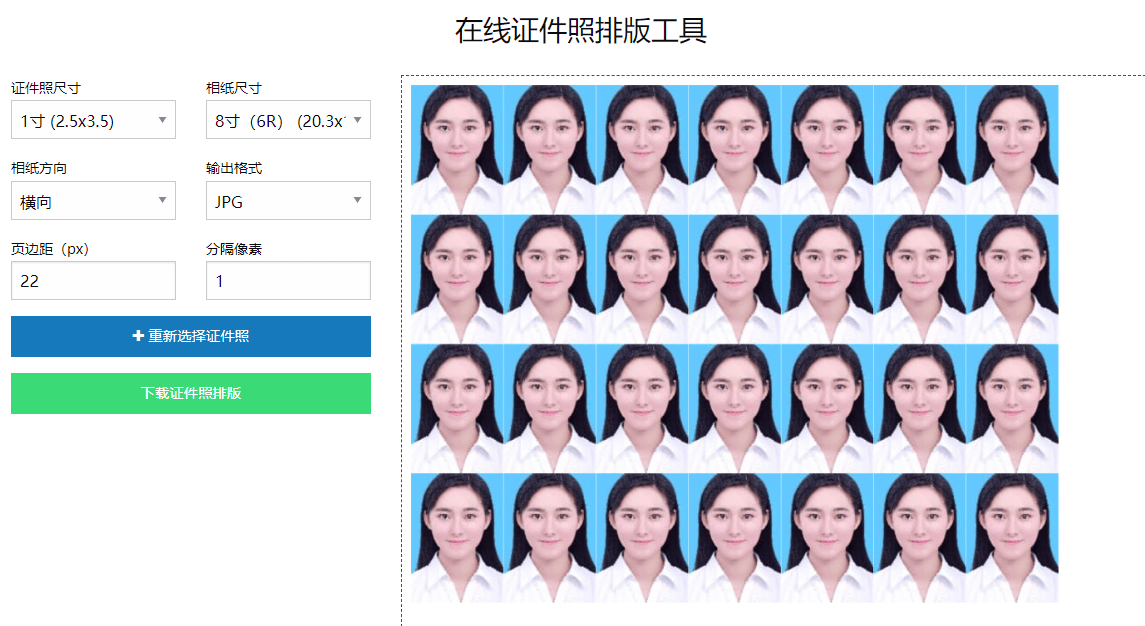Image resolution: width=1145 pixels, height=626 pixels.
Task: Click a photo in the second preview row
Action: 550,278
